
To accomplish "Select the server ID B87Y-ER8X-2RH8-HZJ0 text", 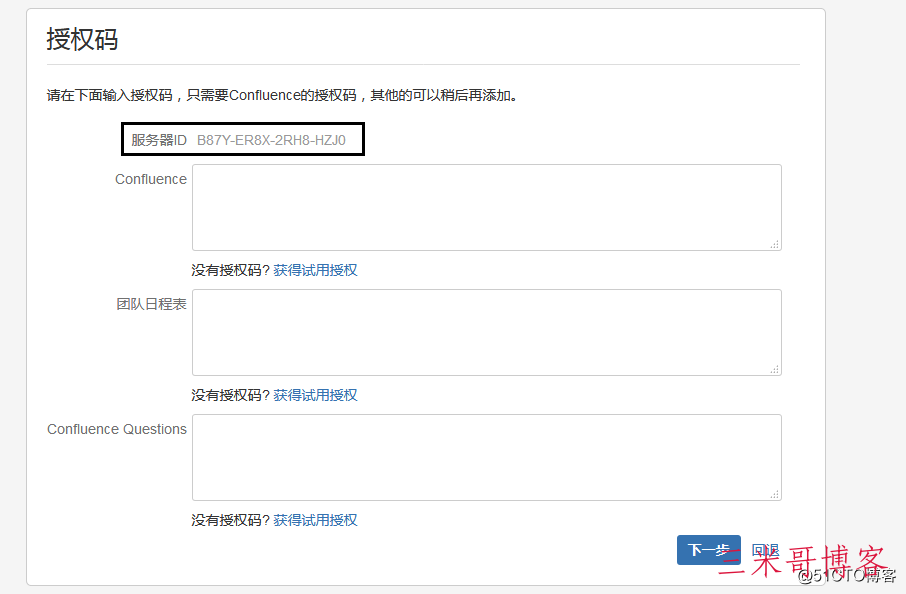I will [x=271, y=140].
